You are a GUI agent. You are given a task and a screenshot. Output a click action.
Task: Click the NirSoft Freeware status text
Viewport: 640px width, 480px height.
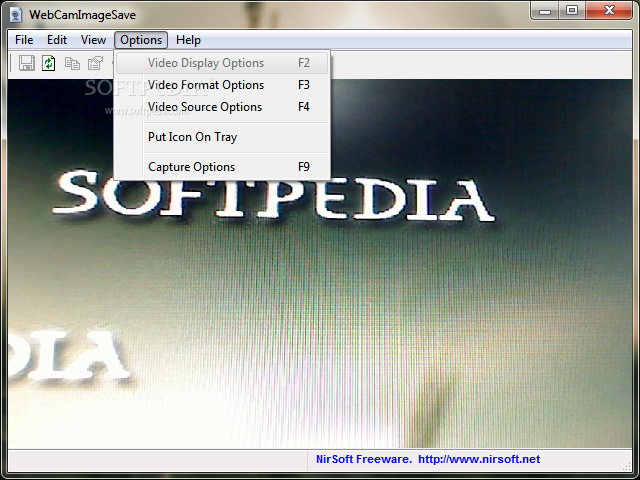click(x=364, y=459)
